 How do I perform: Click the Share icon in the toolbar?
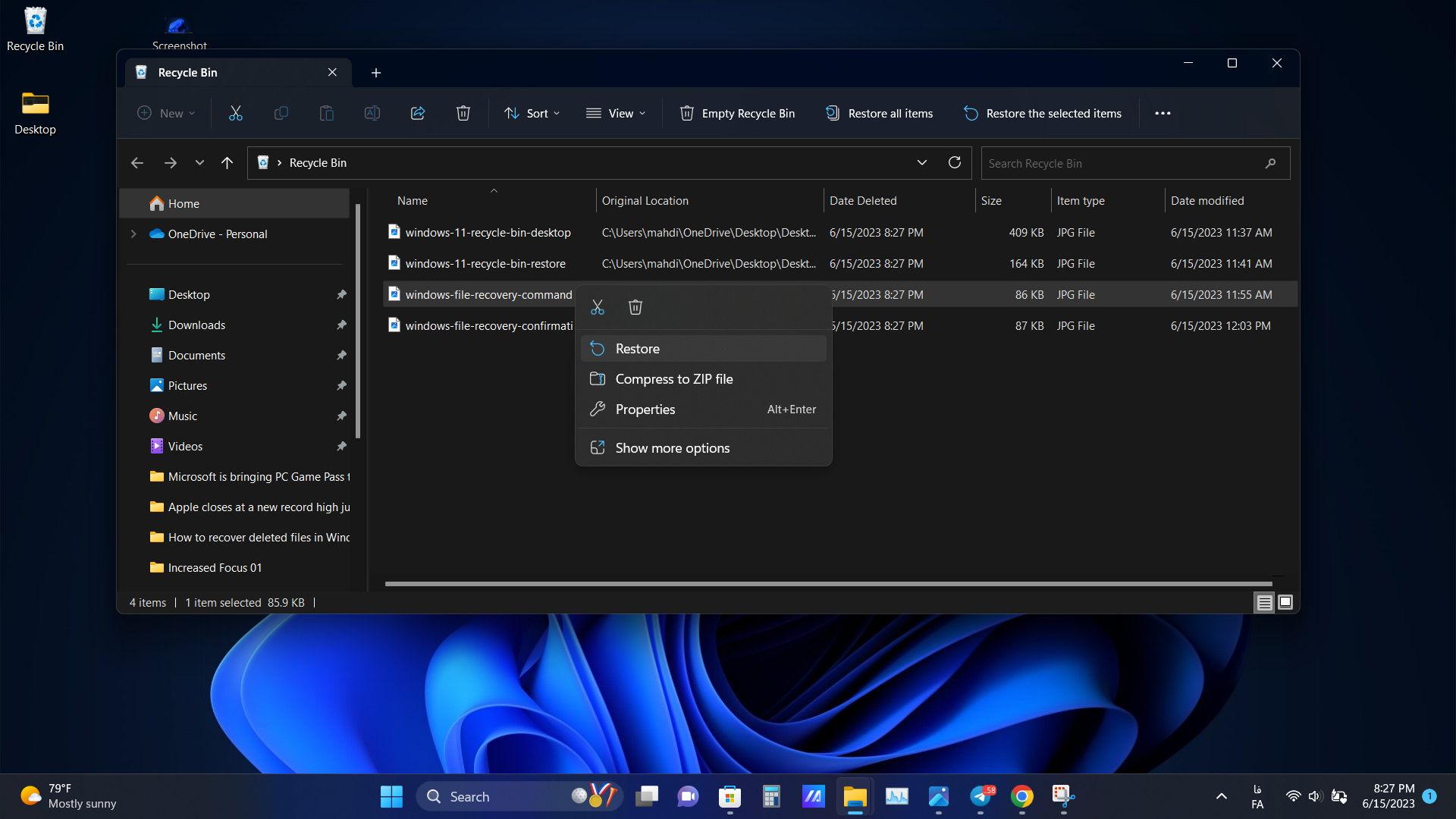(x=417, y=113)
